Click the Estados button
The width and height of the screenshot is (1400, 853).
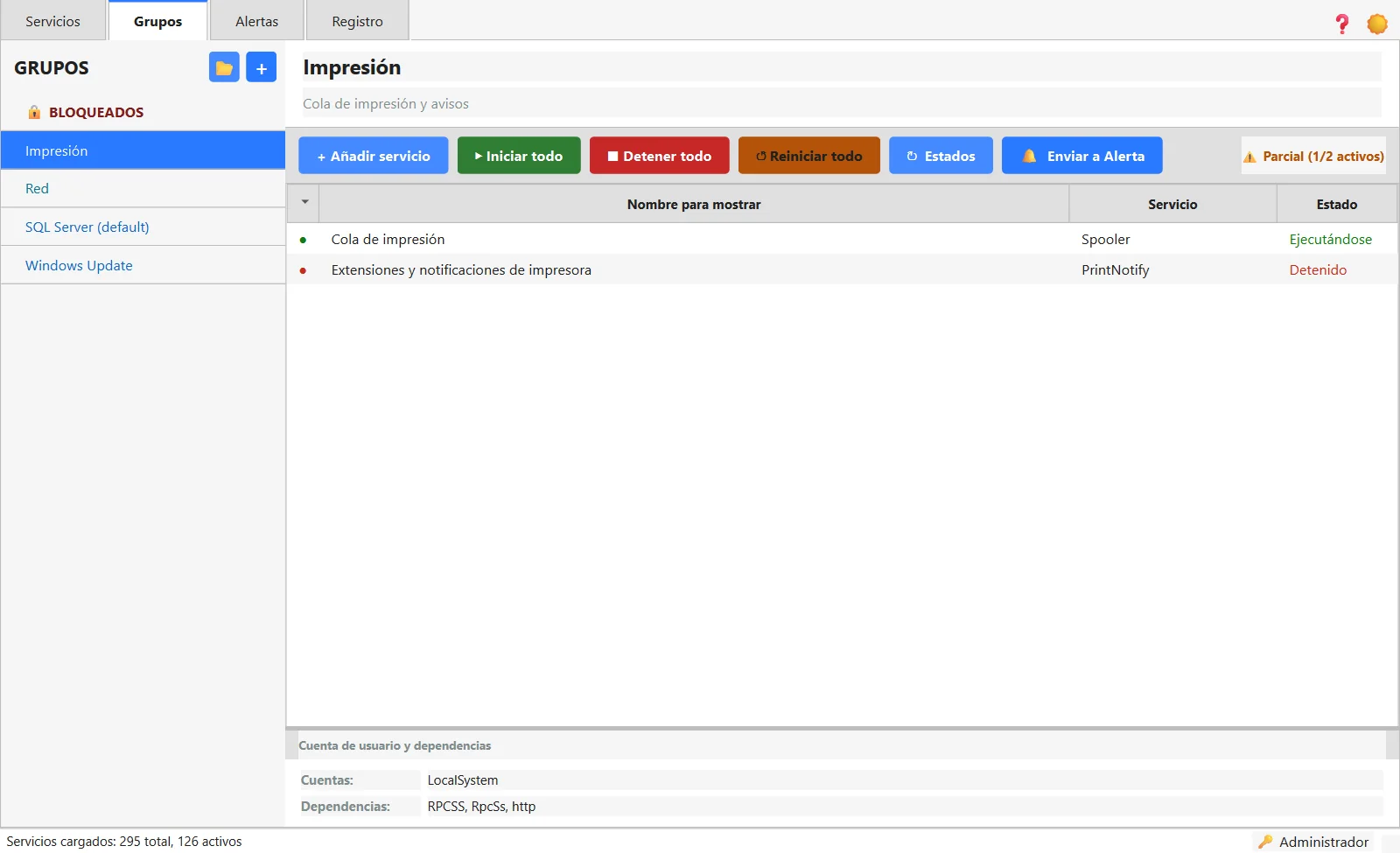pos(941,156)
